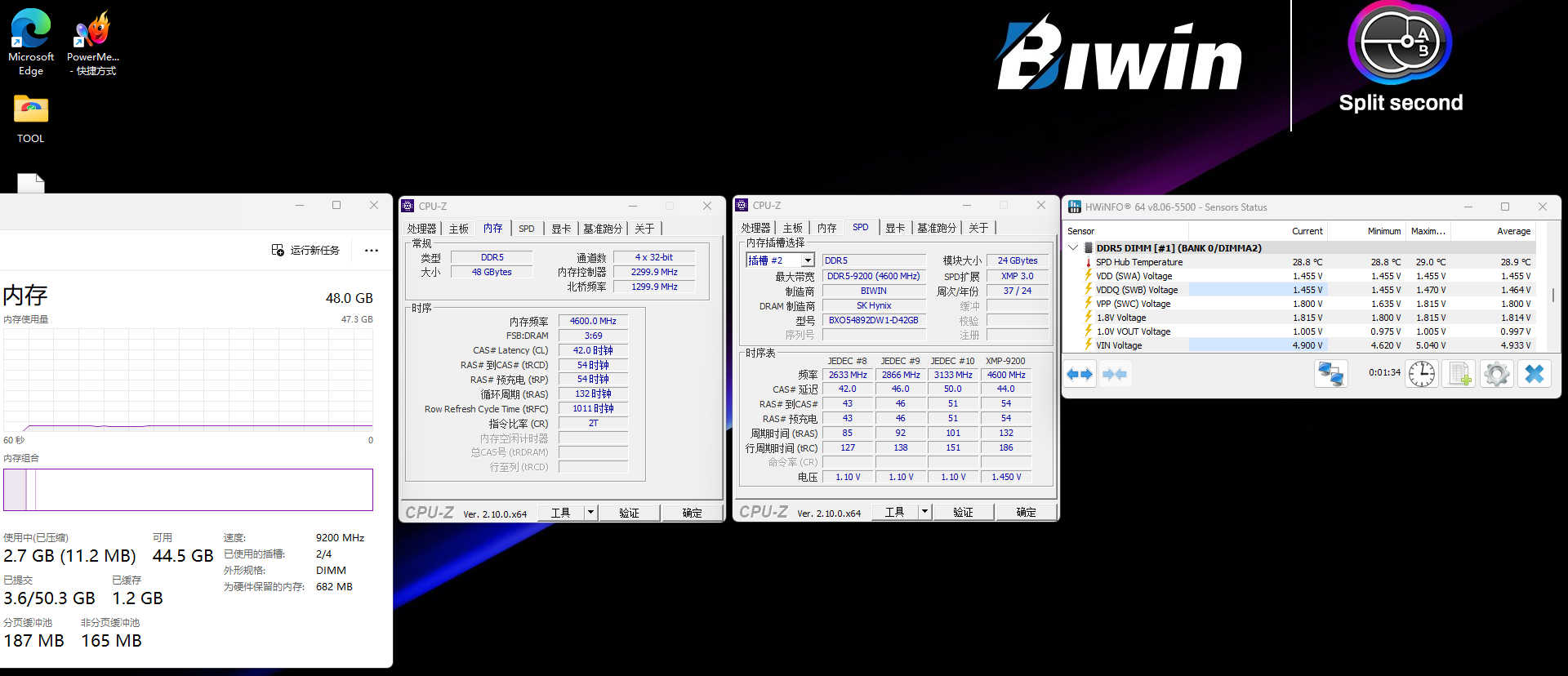Screen dimensions: 1568x676
Task: Click 验证 button in CPU-Z SPD window
Action: click(963, 512)
